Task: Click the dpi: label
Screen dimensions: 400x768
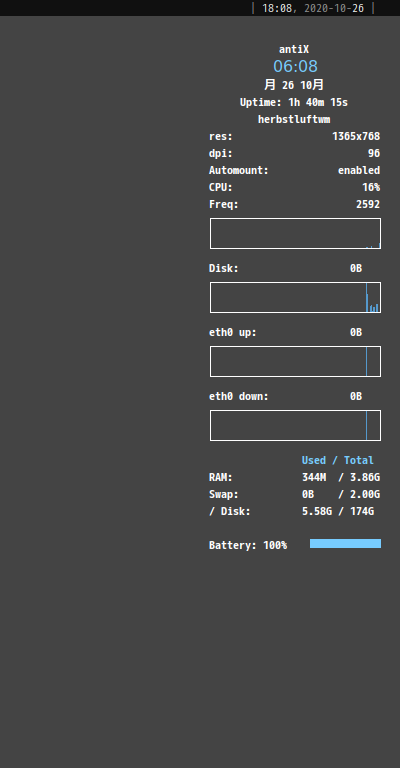Action: coord(221,153)
